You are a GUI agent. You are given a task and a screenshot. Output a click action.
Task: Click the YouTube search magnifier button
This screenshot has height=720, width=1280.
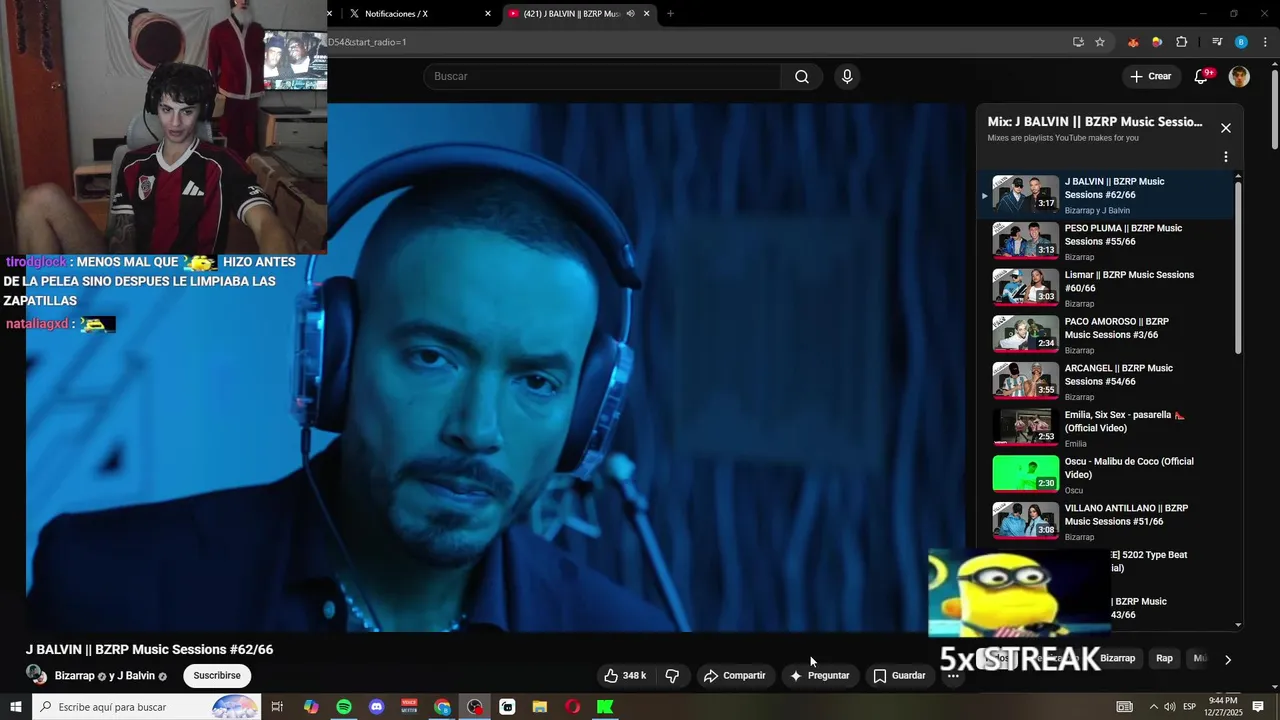point(802,77)
